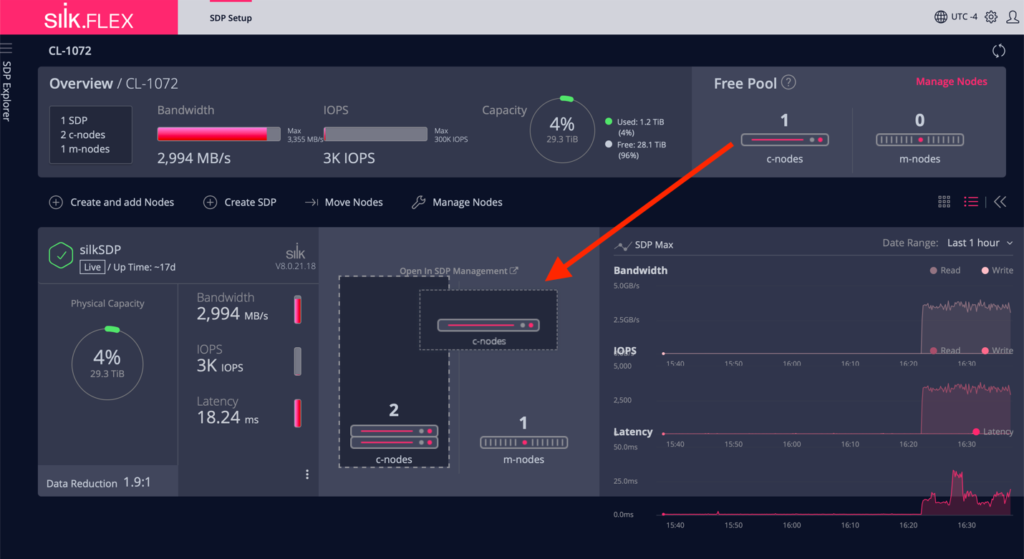
Task: Open In SDP Management link
Action: coord(458,271)
